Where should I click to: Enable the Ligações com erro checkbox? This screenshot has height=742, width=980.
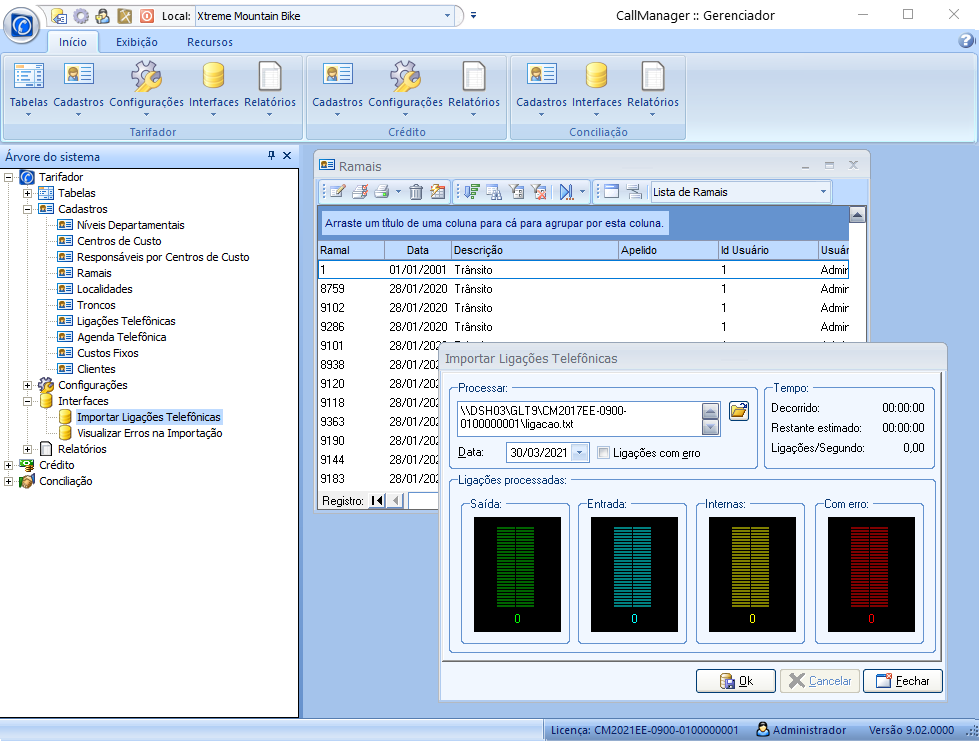coord(604,453)
